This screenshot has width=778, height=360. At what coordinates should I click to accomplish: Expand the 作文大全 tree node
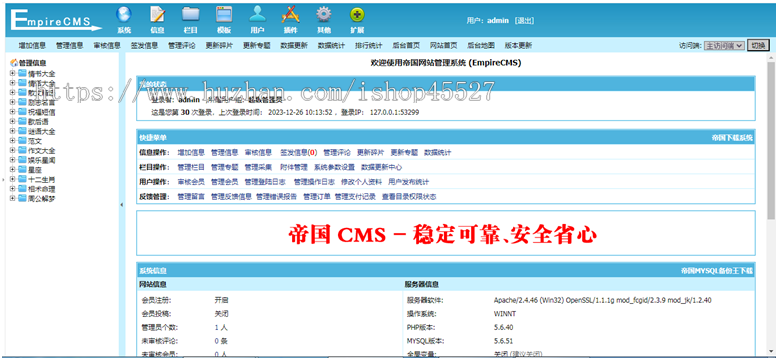(x=12, y=151)
